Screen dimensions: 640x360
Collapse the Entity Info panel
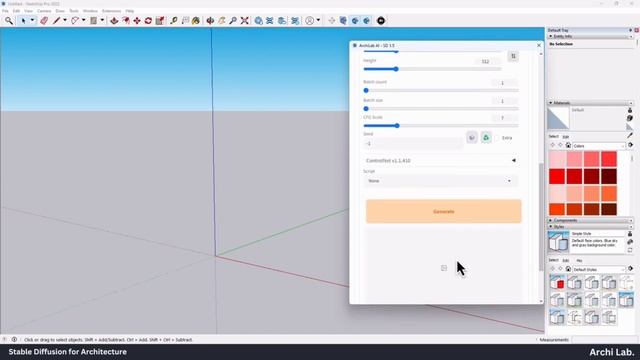[x=590, y=36]
